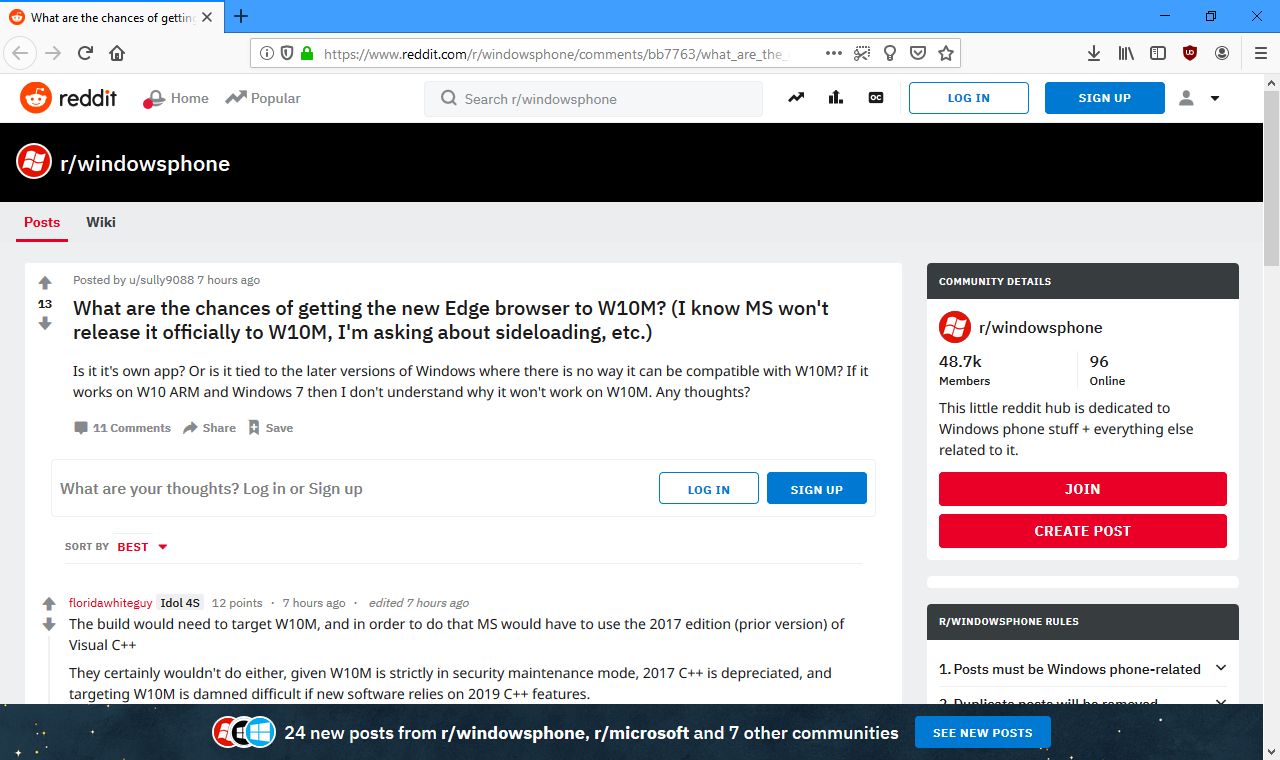
Task: Open tracking protection shield icon
Action: (287, 54)
